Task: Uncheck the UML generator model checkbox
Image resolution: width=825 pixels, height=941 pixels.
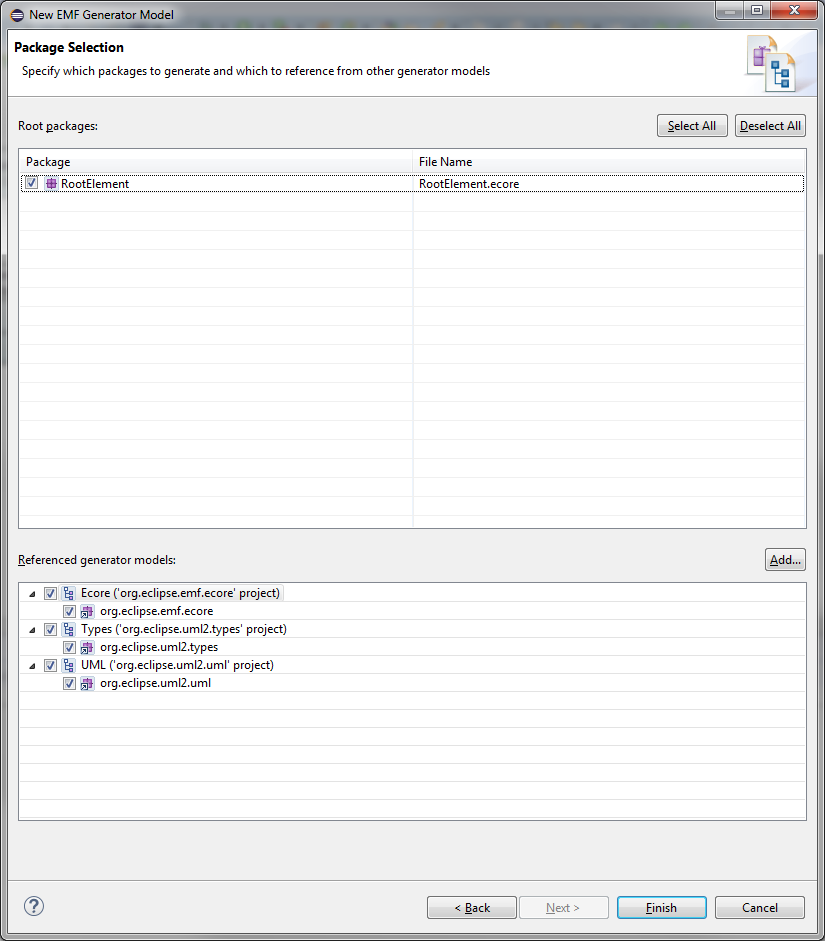Action: [50, 666]
